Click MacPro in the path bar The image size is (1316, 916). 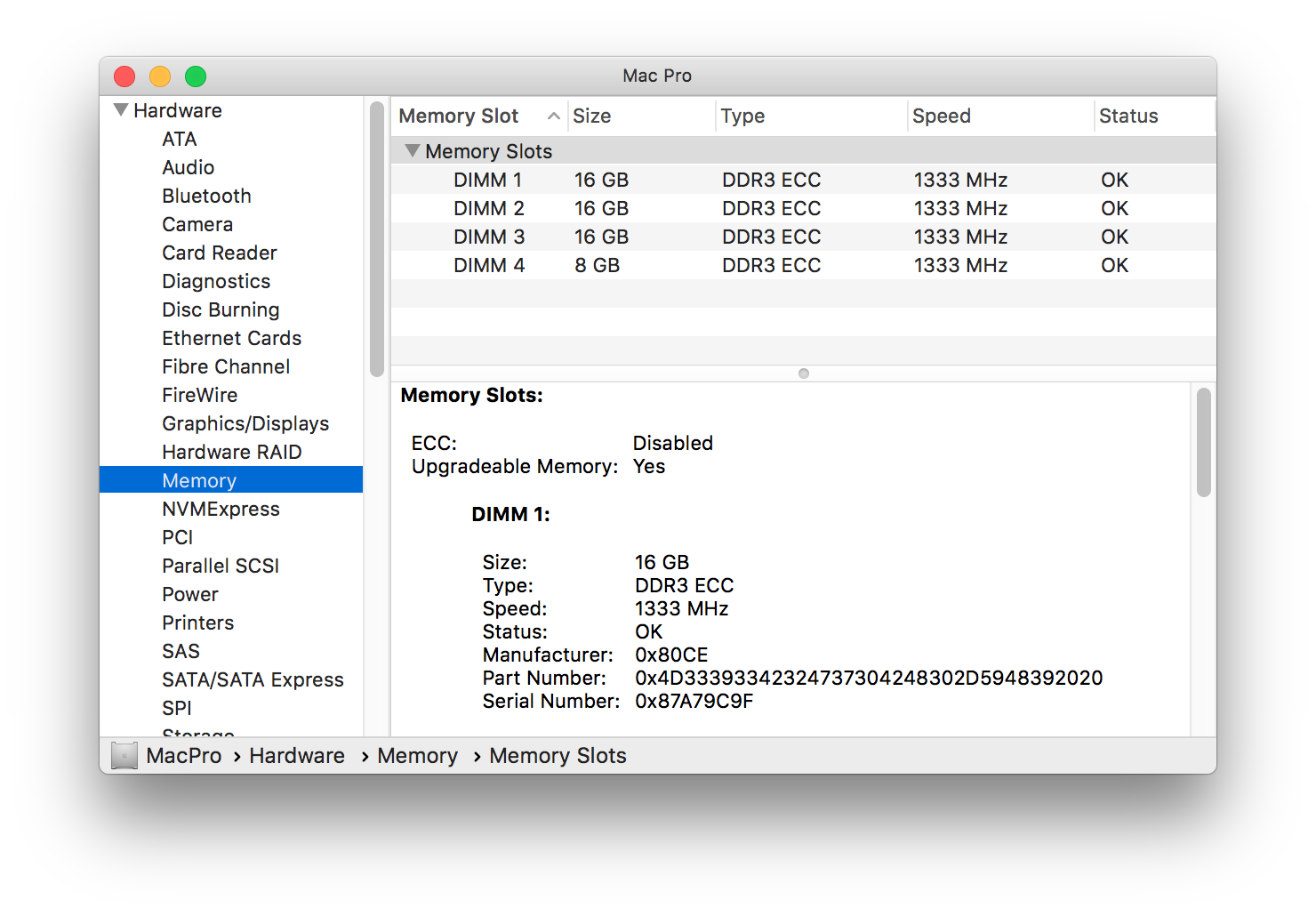(184, 756)
